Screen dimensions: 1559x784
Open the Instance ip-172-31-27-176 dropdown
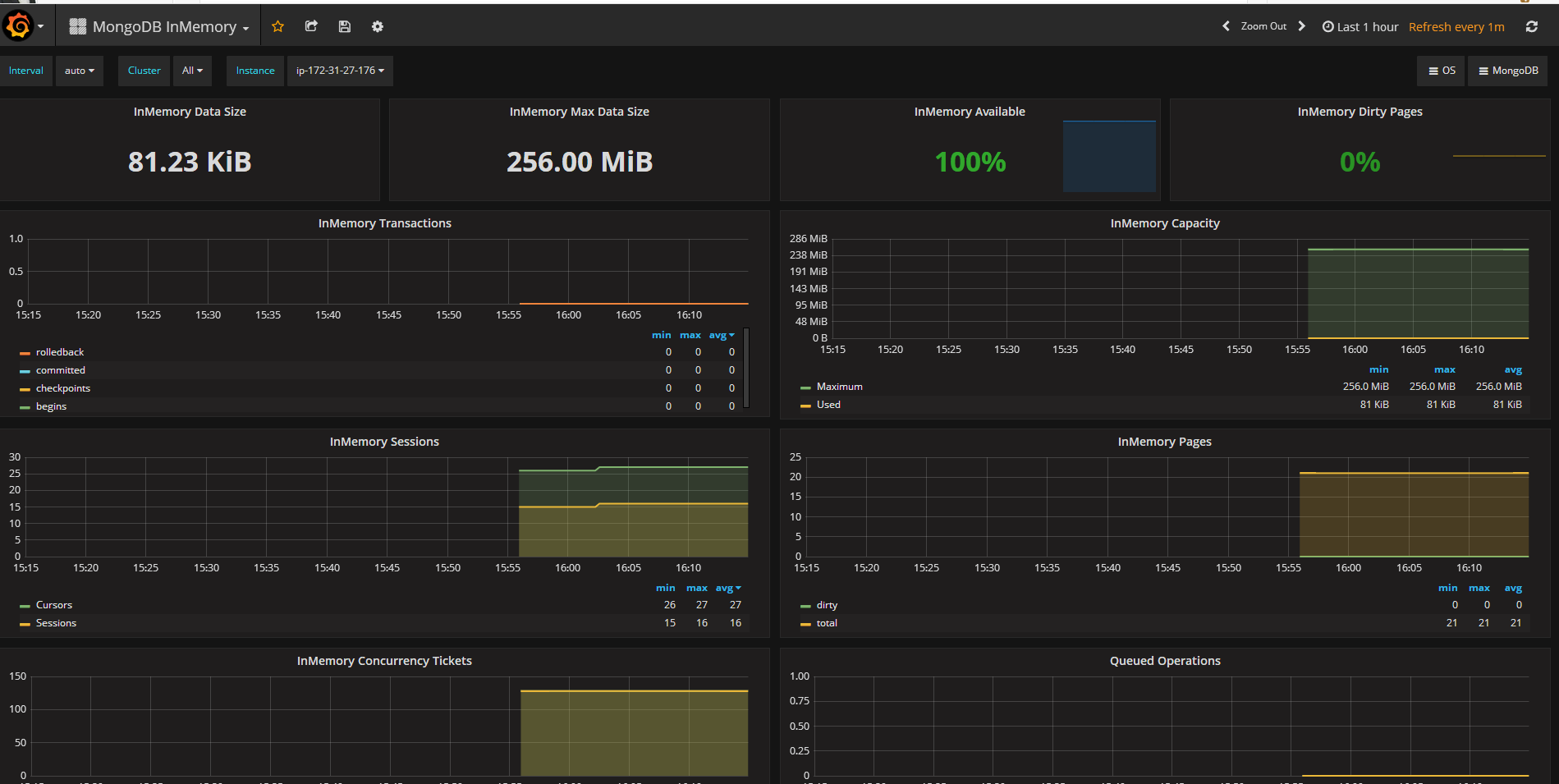pos(340,71)
